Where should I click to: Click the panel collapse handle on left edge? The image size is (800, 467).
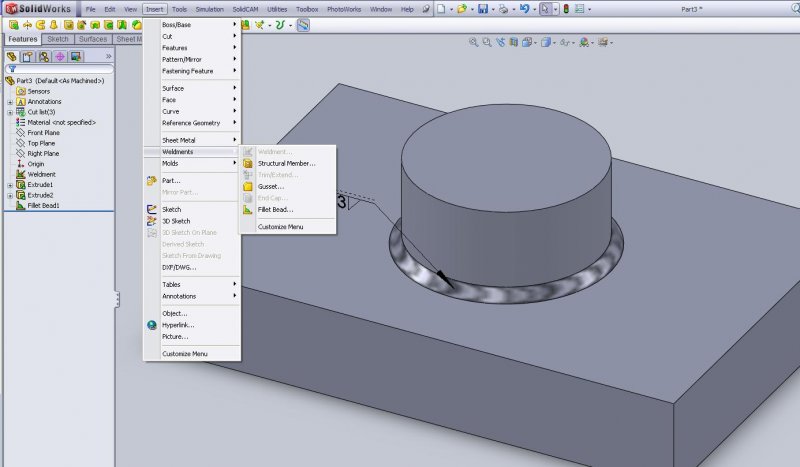click(x=117, y=299)
